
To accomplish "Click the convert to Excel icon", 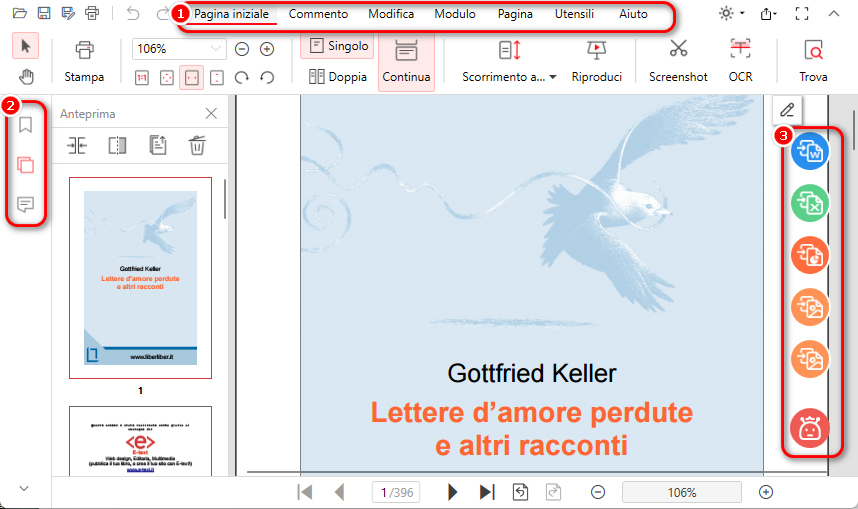I will (809, 204).
